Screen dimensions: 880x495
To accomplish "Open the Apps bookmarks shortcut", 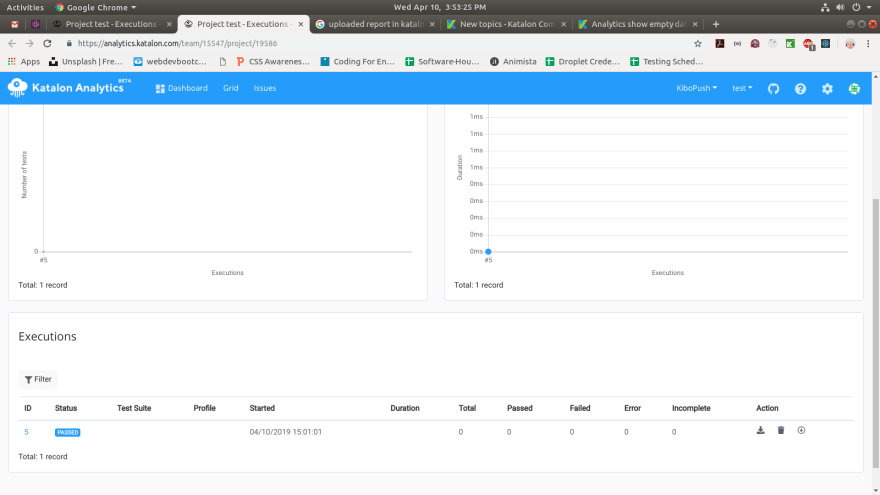I will pyautogui.click(x=24, y=62).
